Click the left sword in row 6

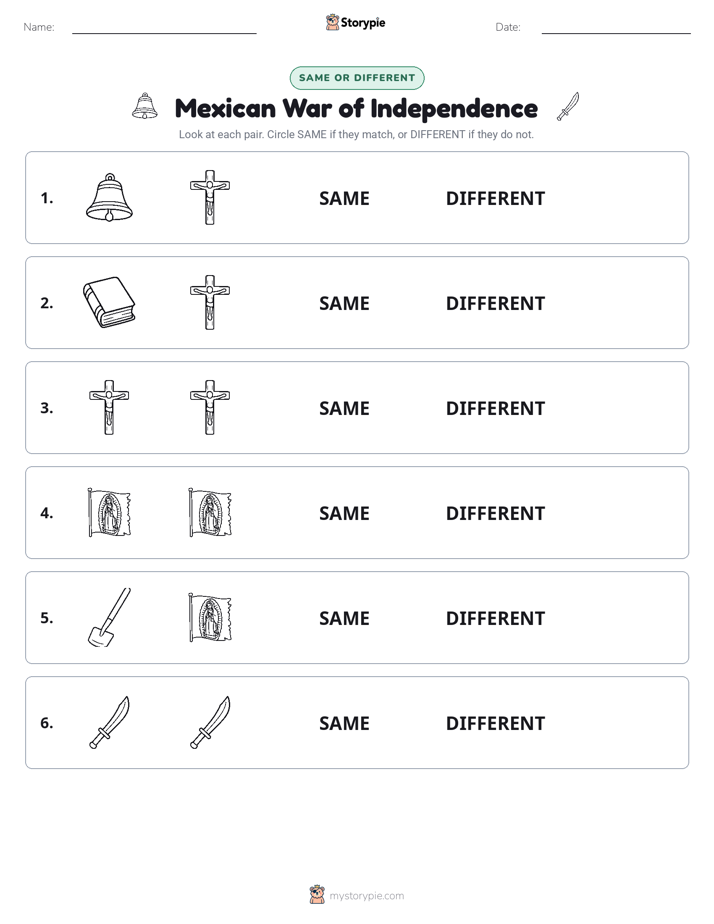point(109,722)
